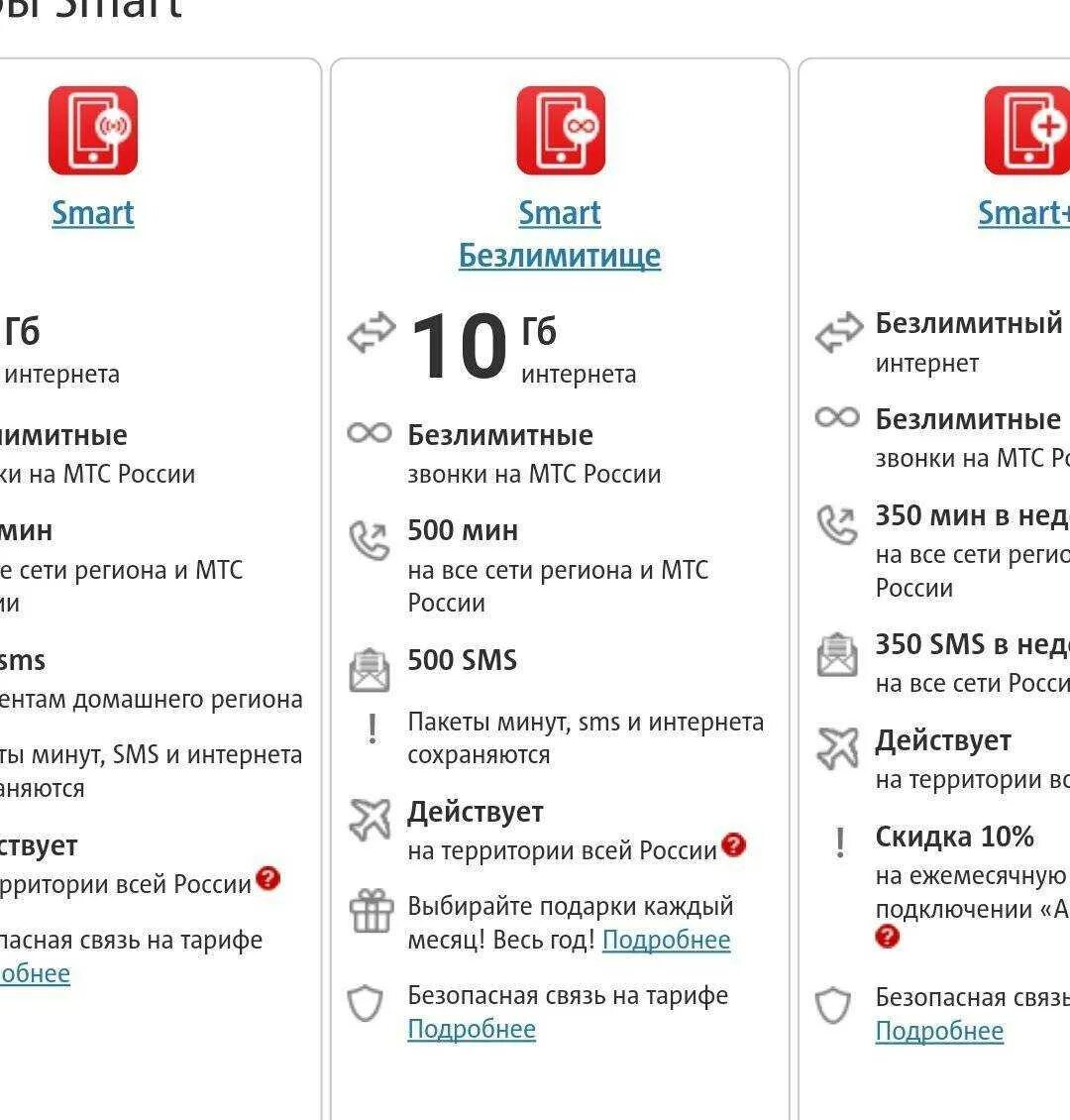The height and width of the screenshot is (1120, 1070).
Task: Click the Smart tariff red phone icon
Action: pyautogui.click(x=93, y=131)
